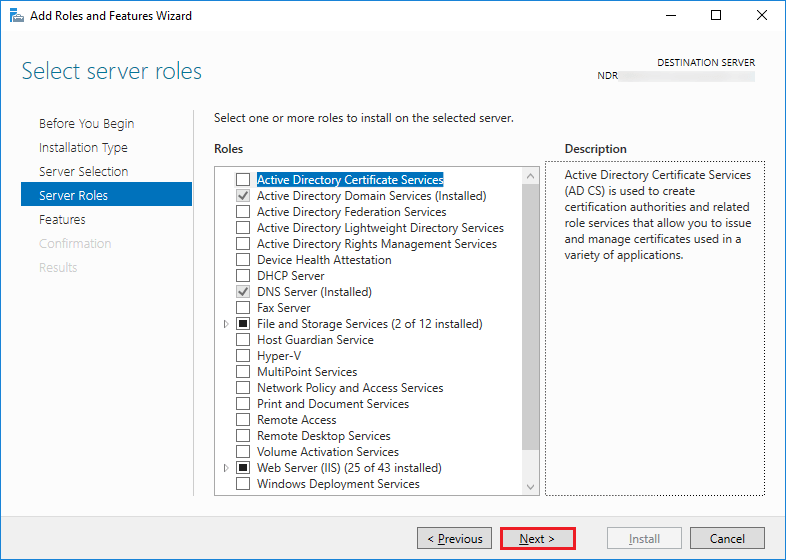Enable Volume Activation Services checkbox
Image resolution: width=788 pixels, height=560 pixels.
243,452
